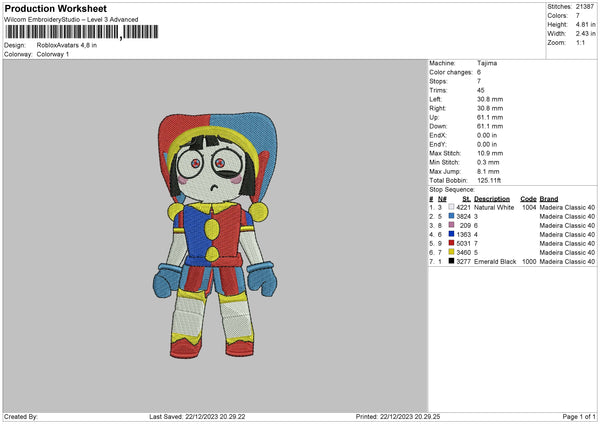Click the Colors value 7 in header

click(577, 16)
